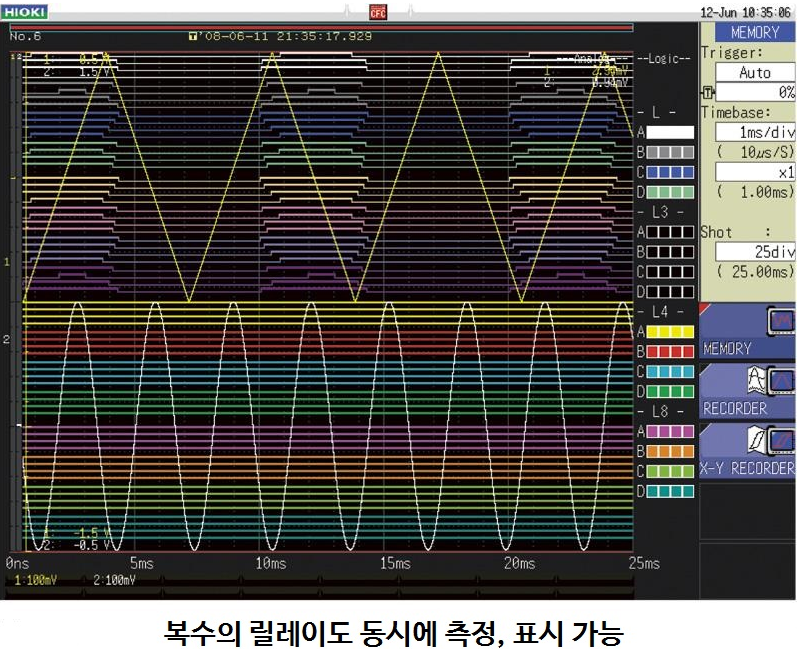
Task: Select logic channel L B gray swatch
Action: (670, 152)
